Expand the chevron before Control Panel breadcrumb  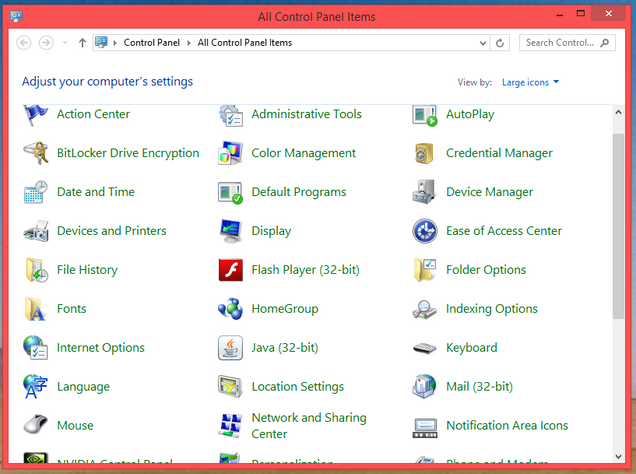[115, 43]
